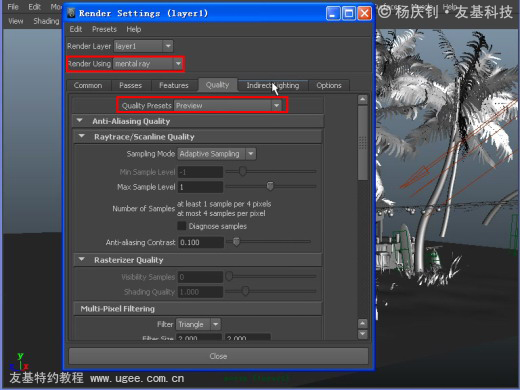Open the Sampling Mode dropdown

pyautogui.click(x=217, y=154)
